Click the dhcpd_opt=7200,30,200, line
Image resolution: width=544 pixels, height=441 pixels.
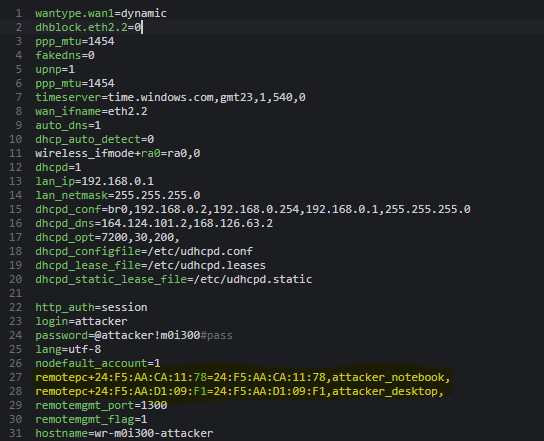point(107,237)
